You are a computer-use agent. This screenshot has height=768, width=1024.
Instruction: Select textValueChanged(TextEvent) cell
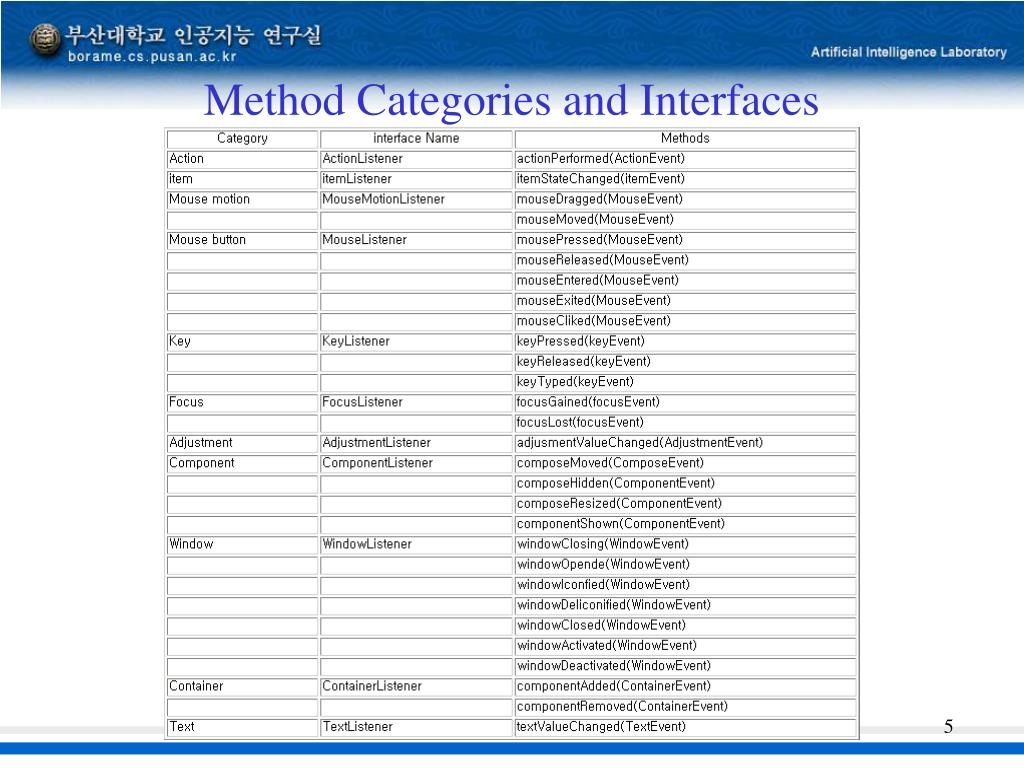[685, 726]
